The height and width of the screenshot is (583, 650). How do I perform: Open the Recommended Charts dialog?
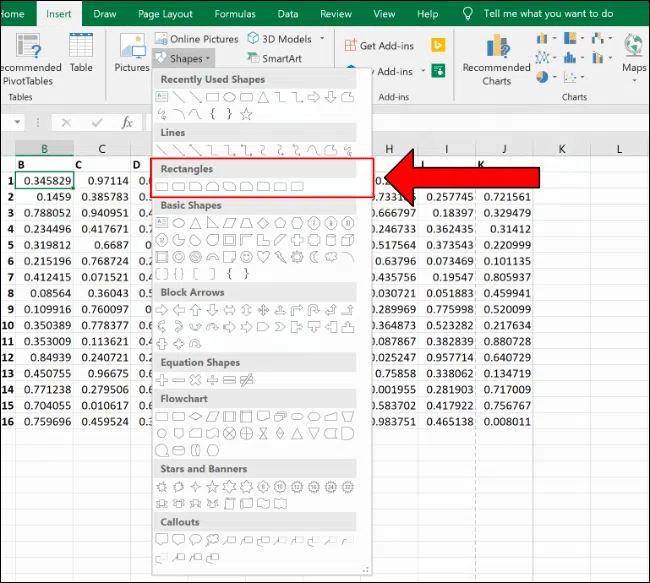click(497, 62)
